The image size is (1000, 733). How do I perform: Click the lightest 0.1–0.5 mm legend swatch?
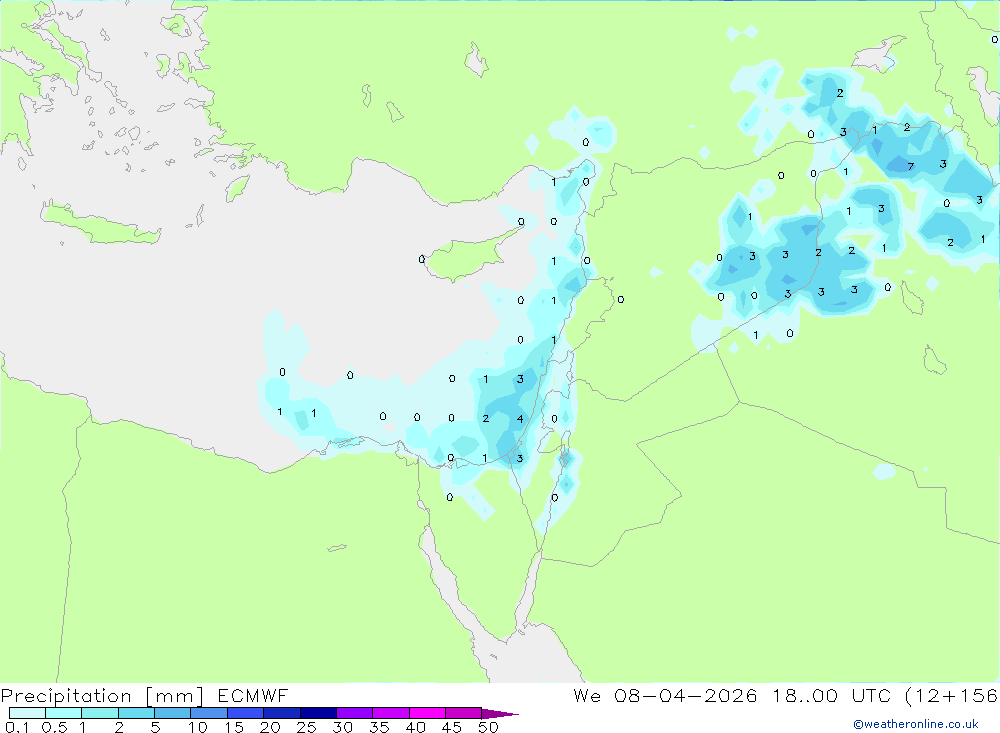27,713
